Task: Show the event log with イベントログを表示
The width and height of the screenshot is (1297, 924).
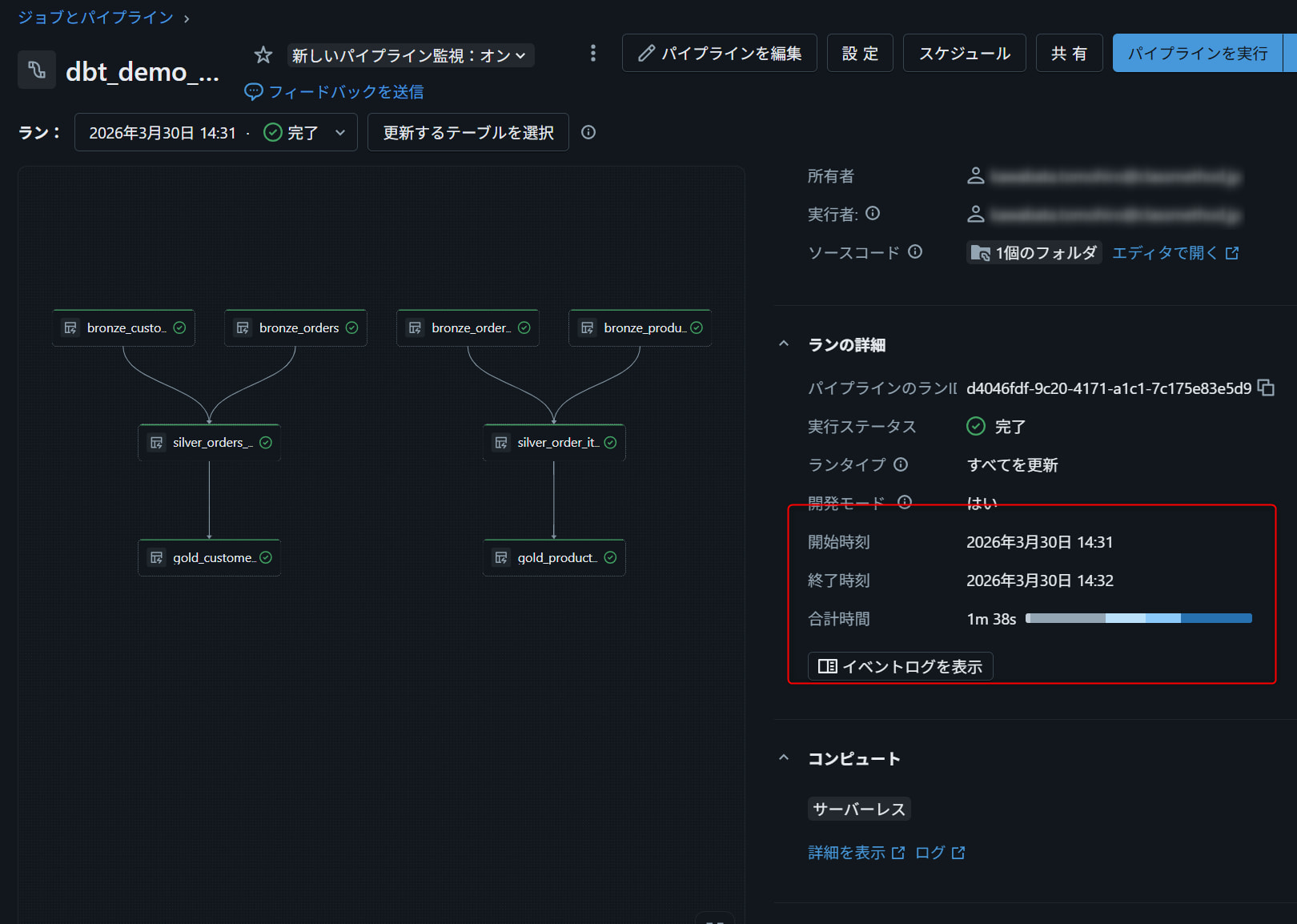Action: [901, 666]
